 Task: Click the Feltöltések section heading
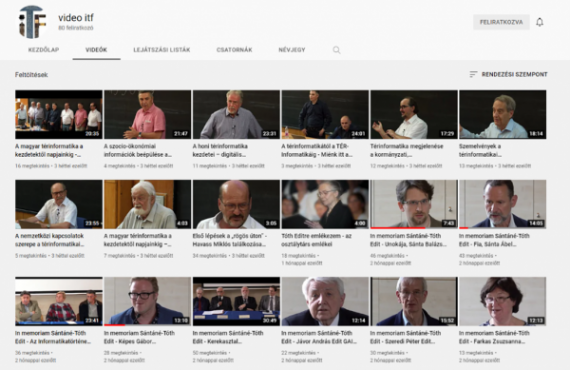[31, 75]
